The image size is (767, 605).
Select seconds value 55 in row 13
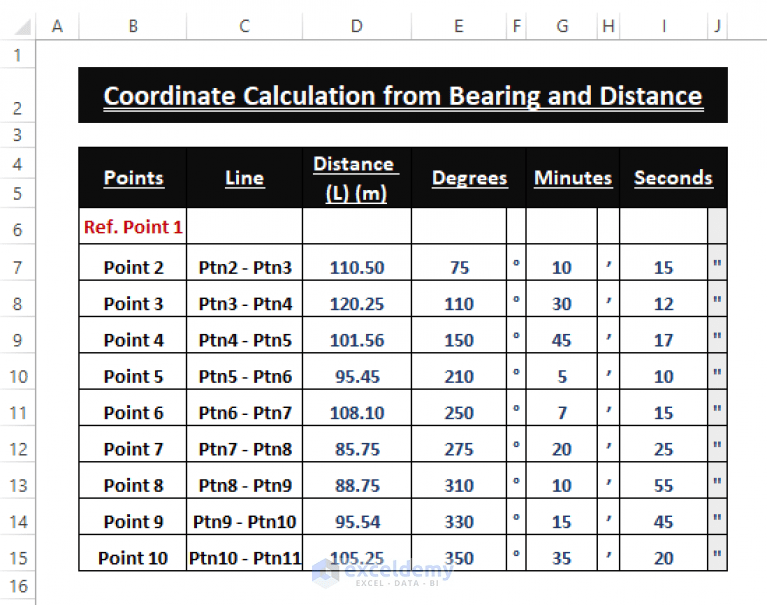[663, 480]
